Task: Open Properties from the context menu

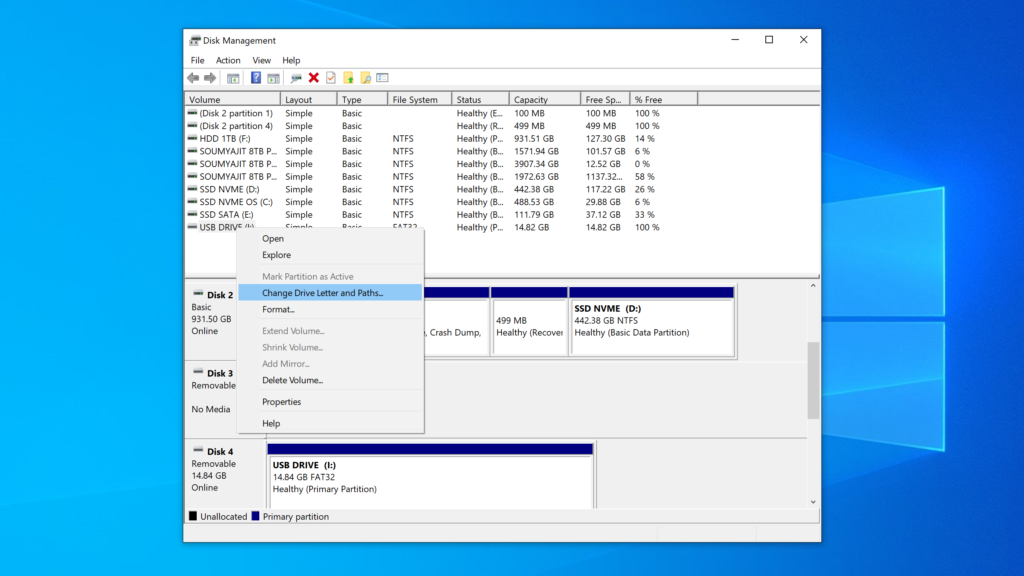Action: tap(330, 401)
